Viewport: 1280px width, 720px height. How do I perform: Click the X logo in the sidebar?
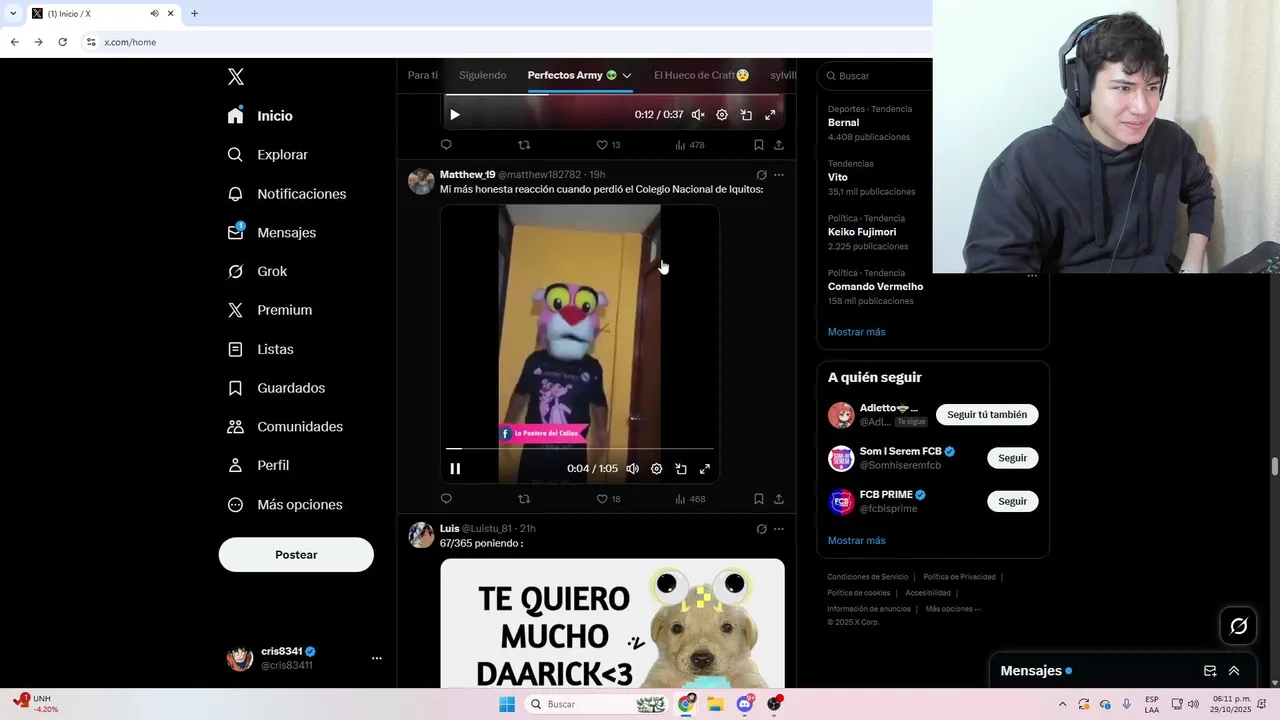point(236,76)
